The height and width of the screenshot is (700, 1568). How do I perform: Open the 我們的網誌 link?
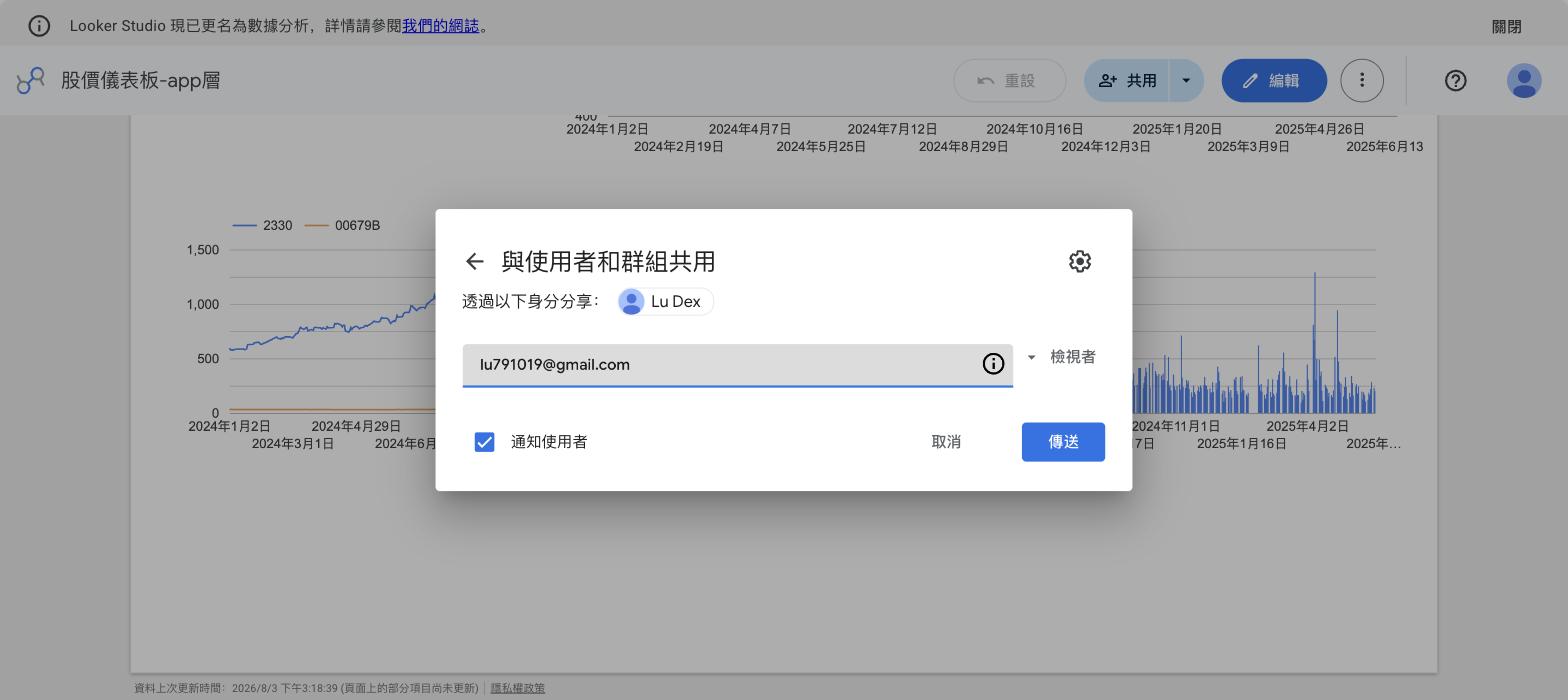[440, 26]
